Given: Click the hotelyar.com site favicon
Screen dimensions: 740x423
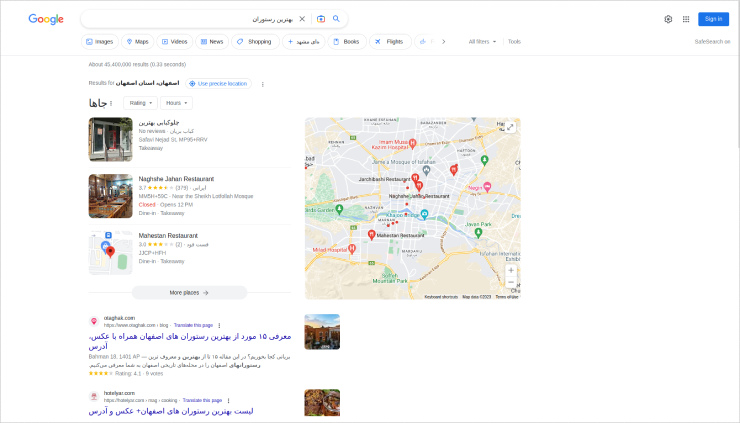Looking at the screenshot, I should point(94,397).
